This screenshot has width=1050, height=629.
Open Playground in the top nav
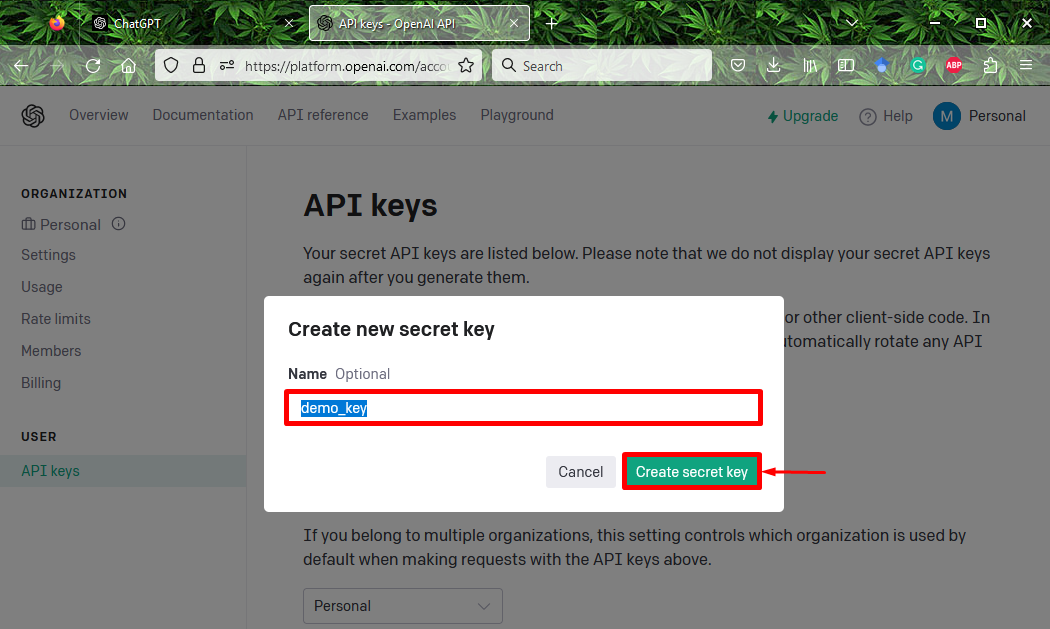click(x=517, y=115)
